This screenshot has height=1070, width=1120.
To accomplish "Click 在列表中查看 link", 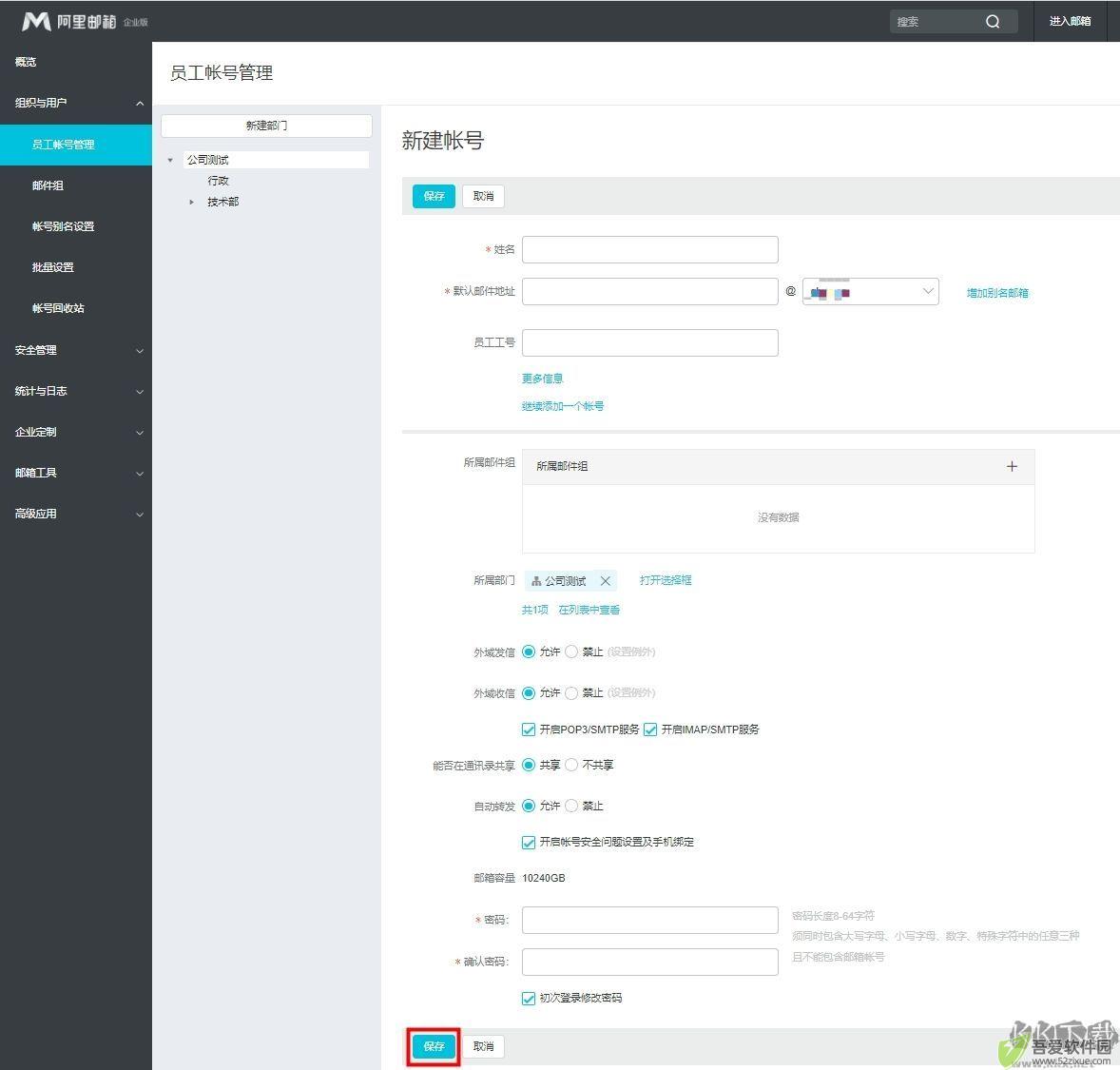I will pos(589,610).
